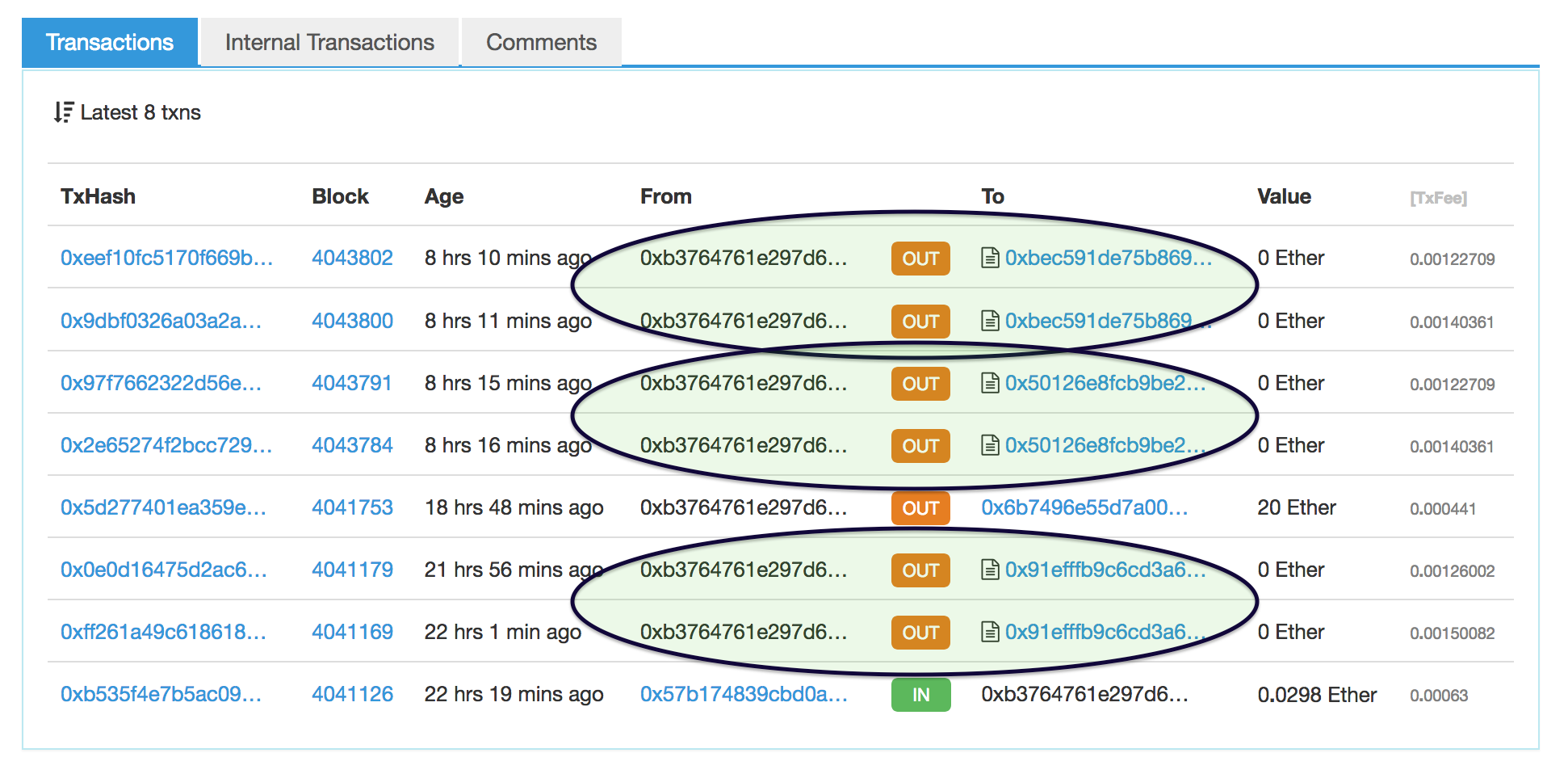Click the OUT badge in block 4043802 row
This screenshot has width=1568, height=774.
pyautogui.click(x=920, y=259)
